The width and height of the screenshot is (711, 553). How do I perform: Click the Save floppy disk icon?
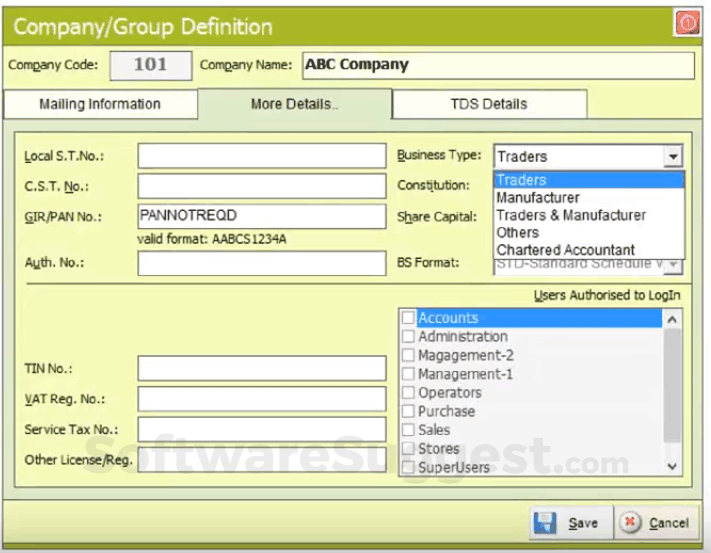545,522
